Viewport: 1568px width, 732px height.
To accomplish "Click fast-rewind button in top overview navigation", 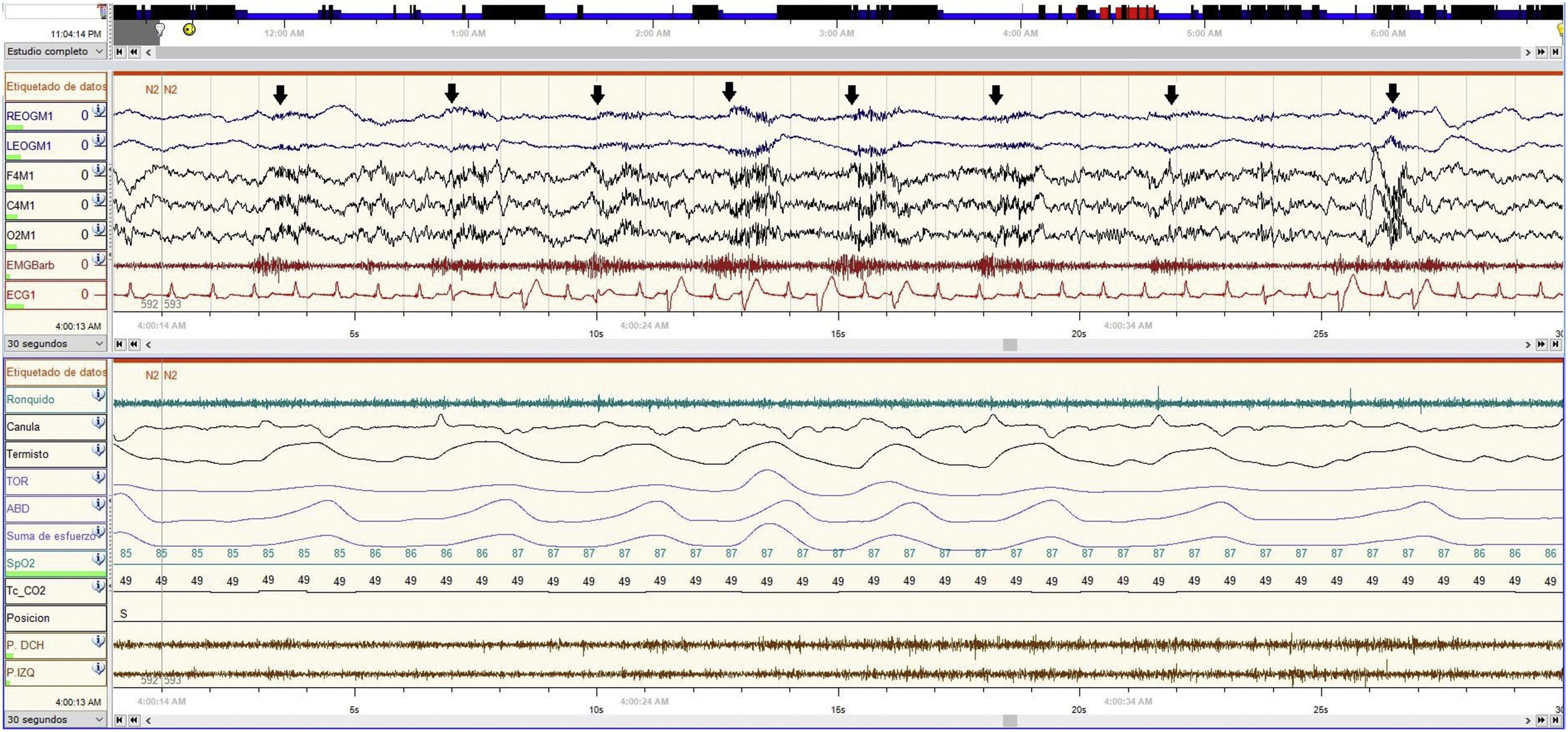I will (134, 53).
